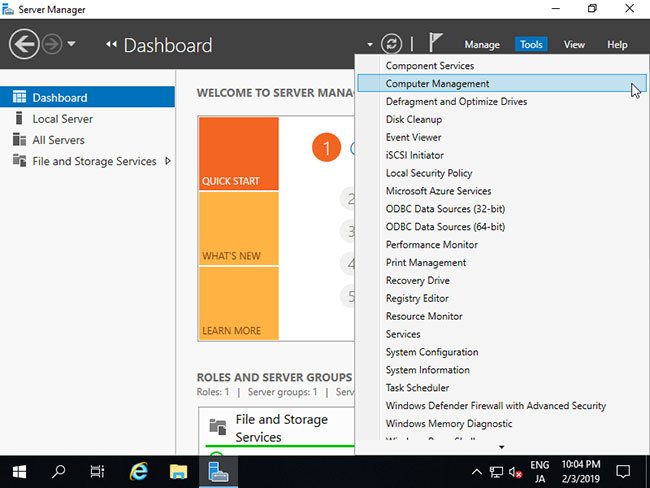Viewport: 650px width, 488px height.
Task: Open dropdown arrow left of Refresh
Action: tap(370, 44)
